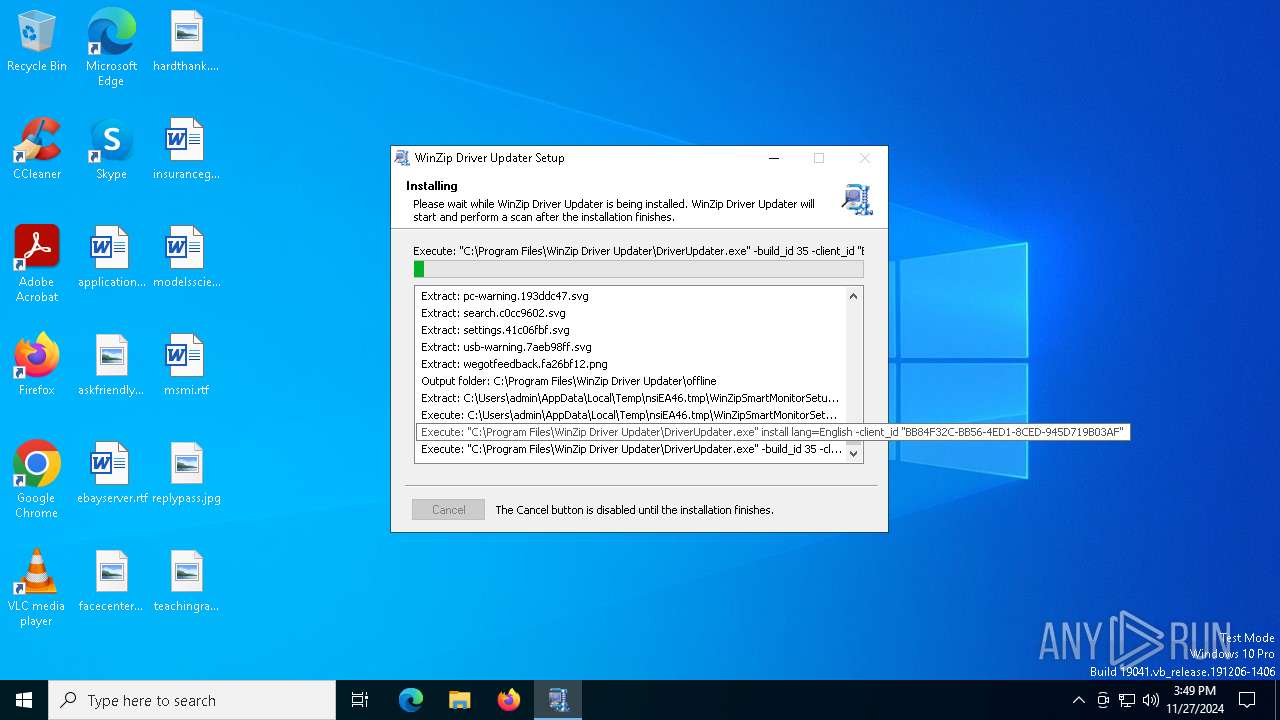This screenshot has height=720, width=1280.
Task: Open network status tray icon
Action: pos(1127,700)
